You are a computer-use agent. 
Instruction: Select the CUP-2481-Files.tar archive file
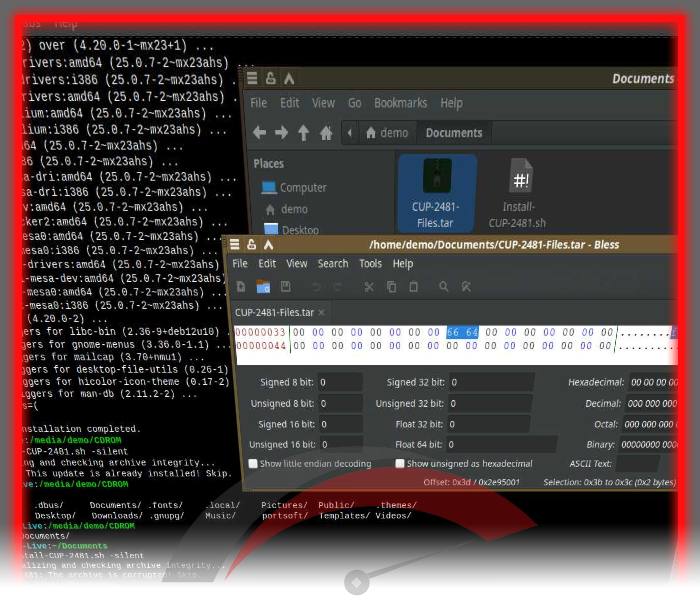coord(436,193)
